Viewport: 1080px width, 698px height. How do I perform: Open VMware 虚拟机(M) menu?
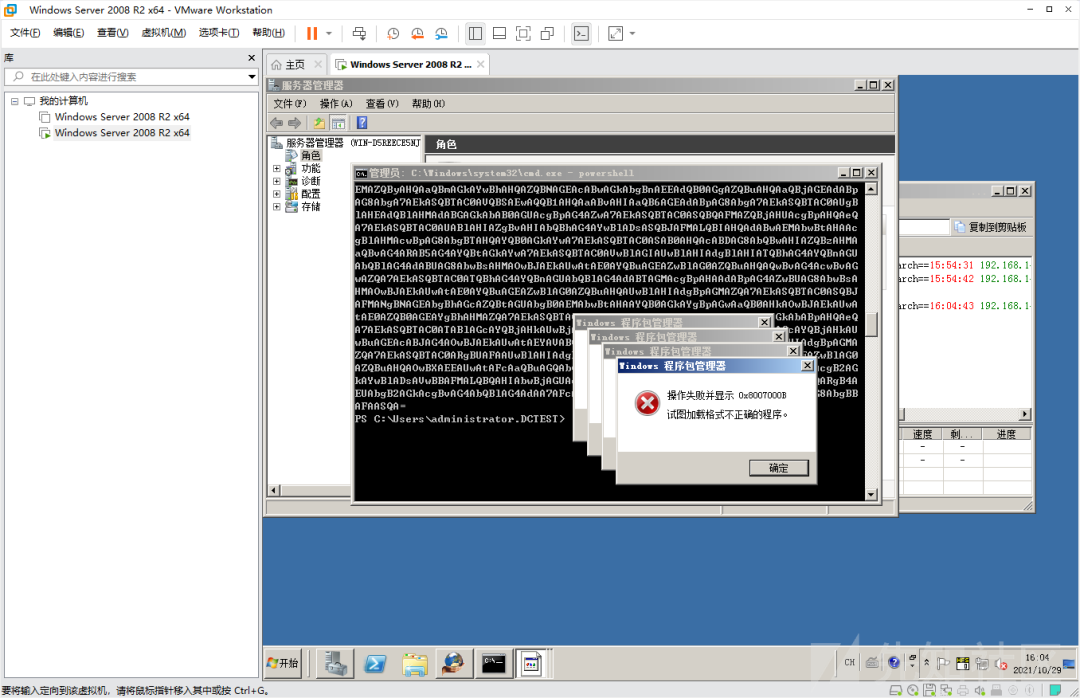click(x=163, y=32)
